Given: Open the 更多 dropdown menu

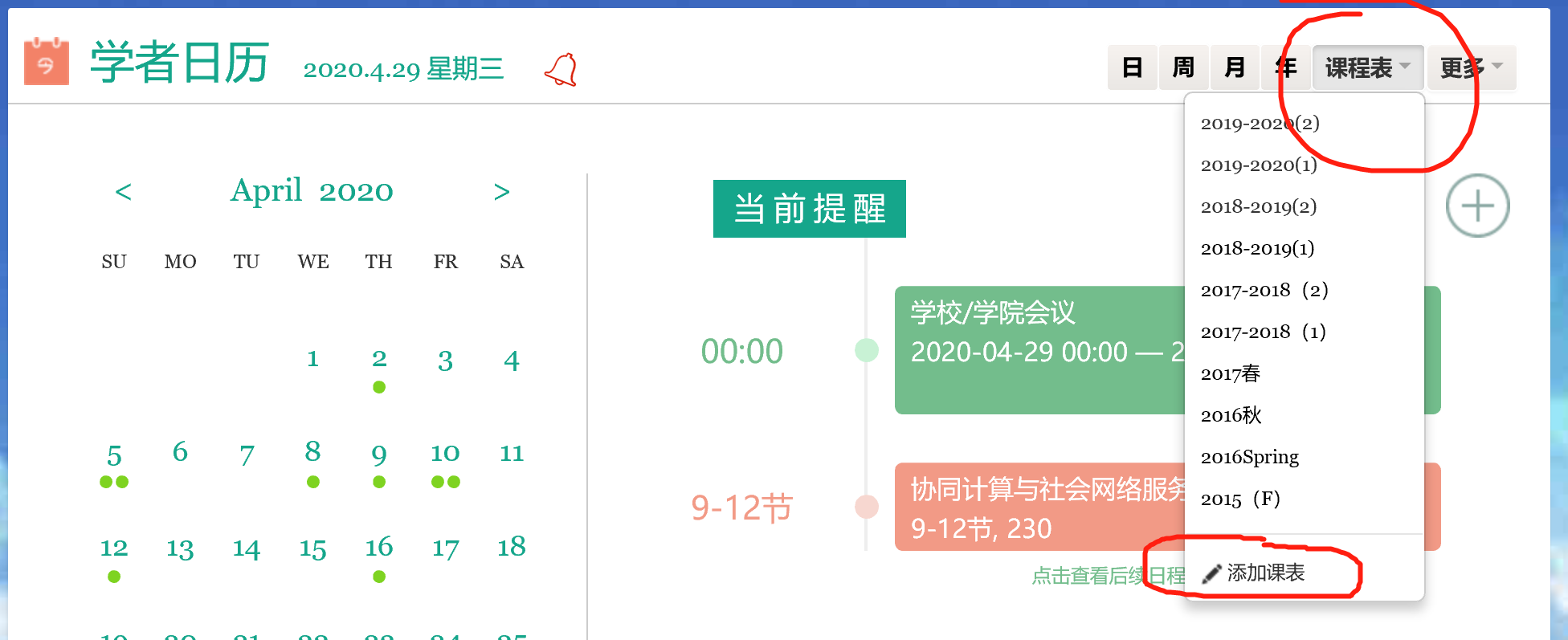Looking at the screenshot, I should point(1471,67).
